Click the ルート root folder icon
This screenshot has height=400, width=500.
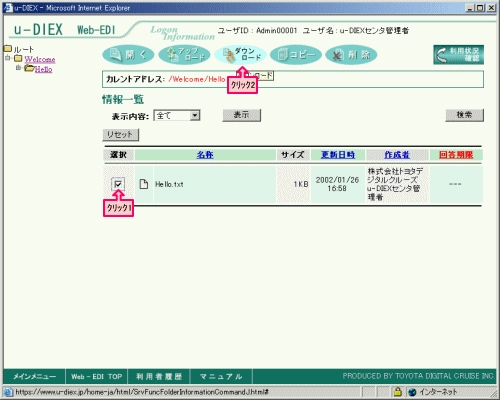8,49
